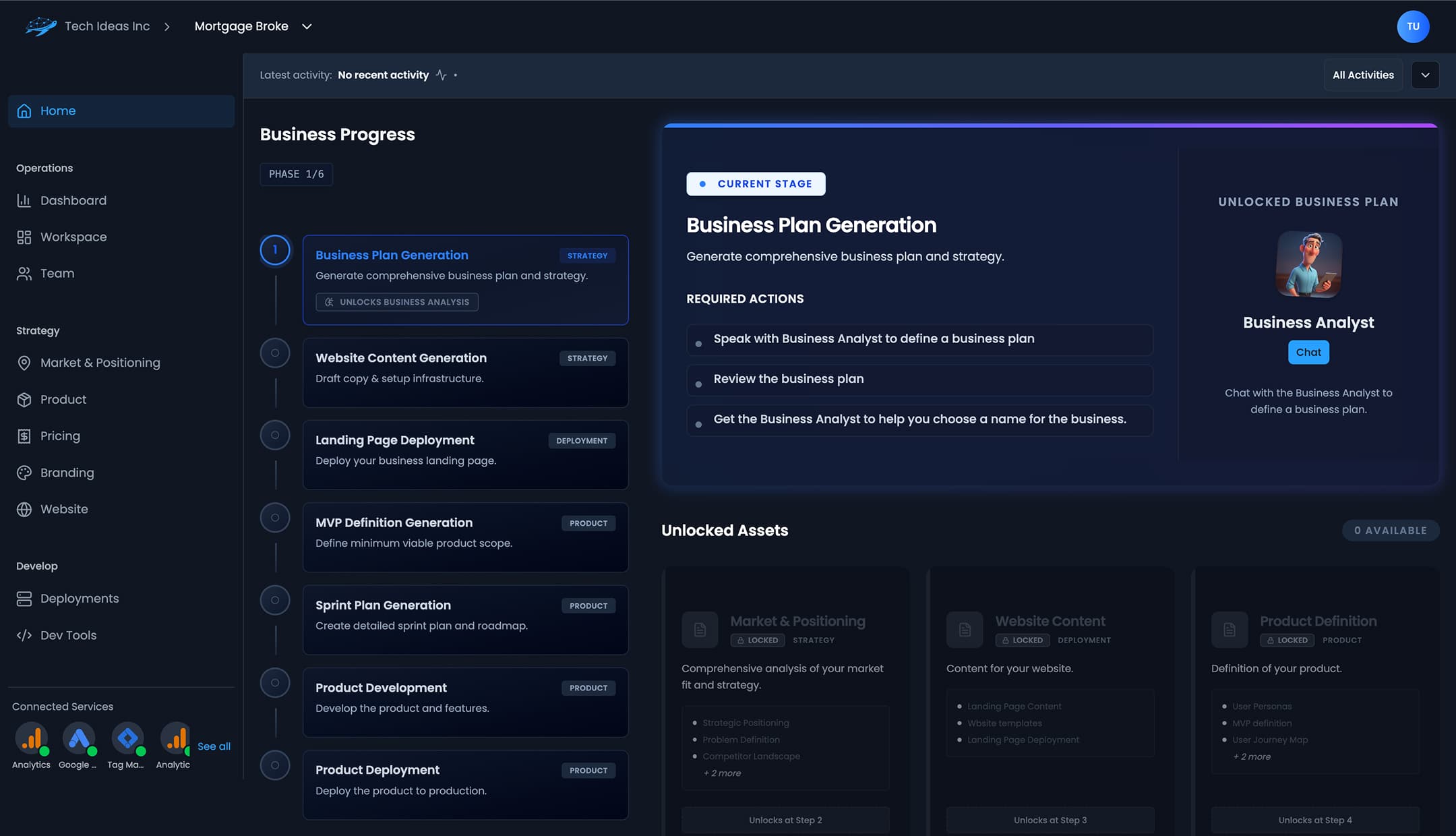
Task: Select the Branding palette icon
Action: [24, 473]
